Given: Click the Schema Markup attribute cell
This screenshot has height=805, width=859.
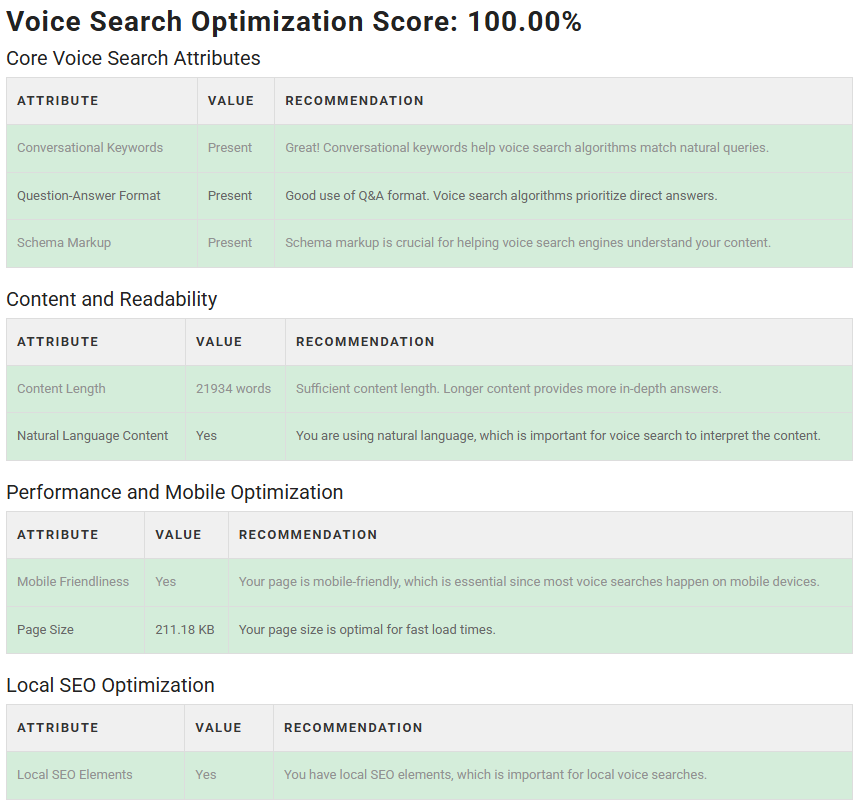Looking at the screenshot, I should point(64,243).
